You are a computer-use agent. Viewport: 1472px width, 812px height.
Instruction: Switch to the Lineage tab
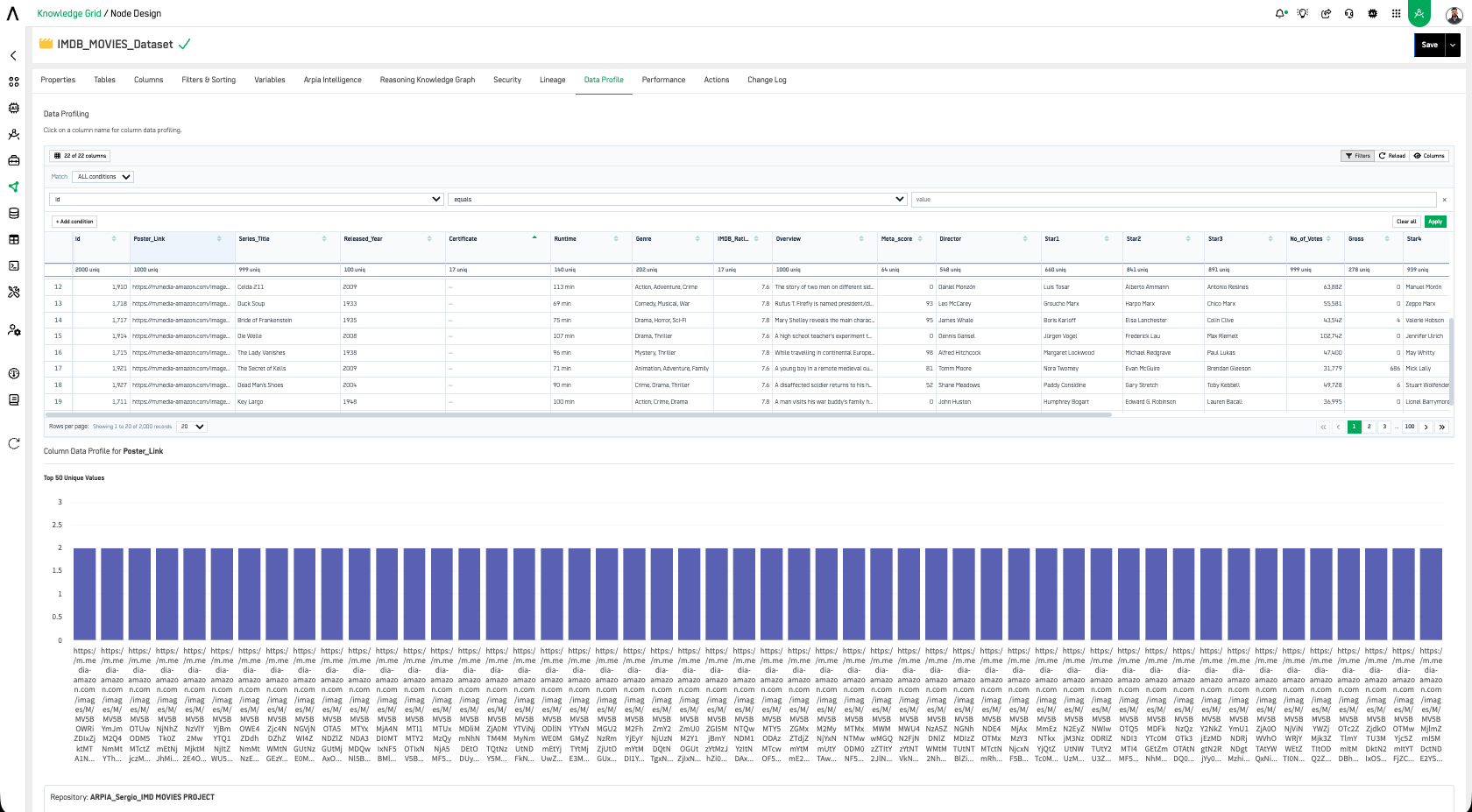tap(552, 80)
